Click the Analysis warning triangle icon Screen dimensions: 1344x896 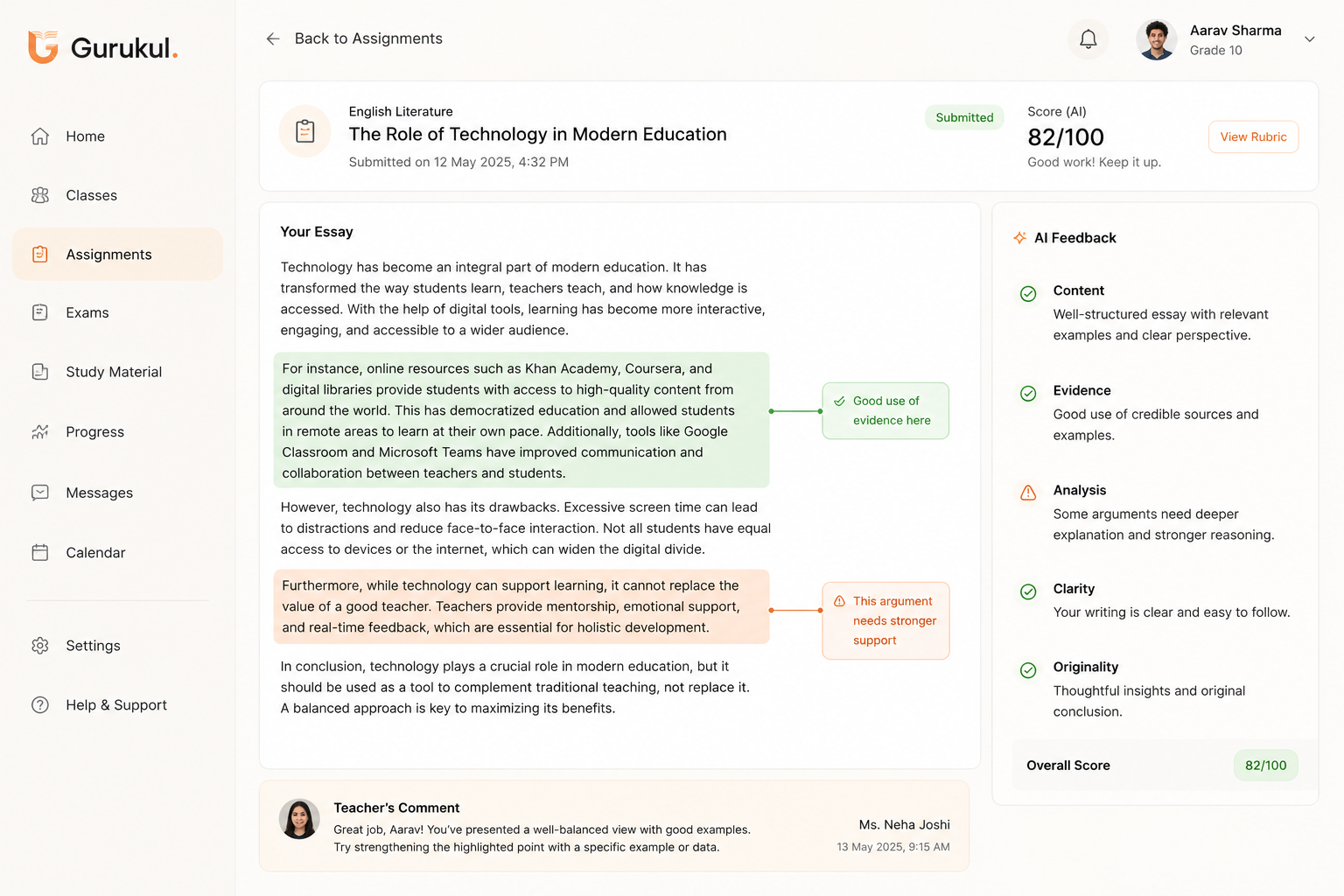(x=1028, y=493)
